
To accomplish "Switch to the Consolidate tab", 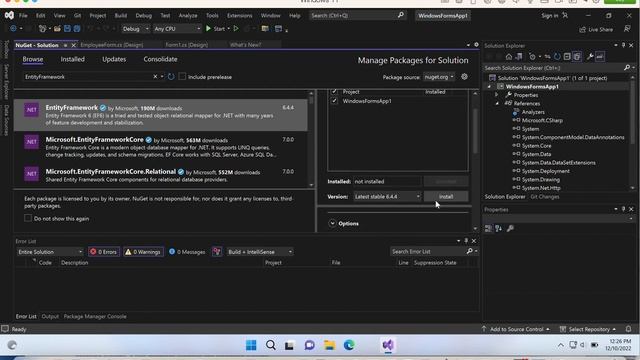I will (160, 59).
